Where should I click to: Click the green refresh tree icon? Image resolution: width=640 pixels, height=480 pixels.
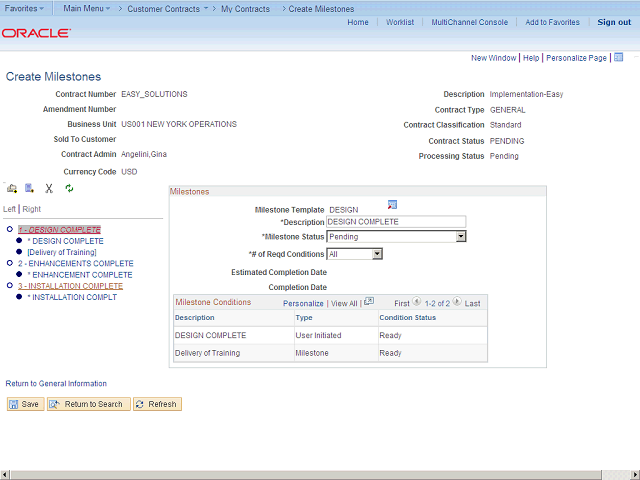pos(69,188)
